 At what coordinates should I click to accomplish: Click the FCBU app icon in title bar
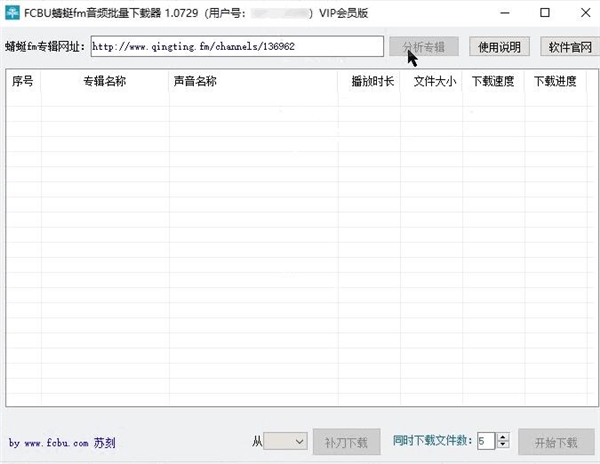click(12, 13)
